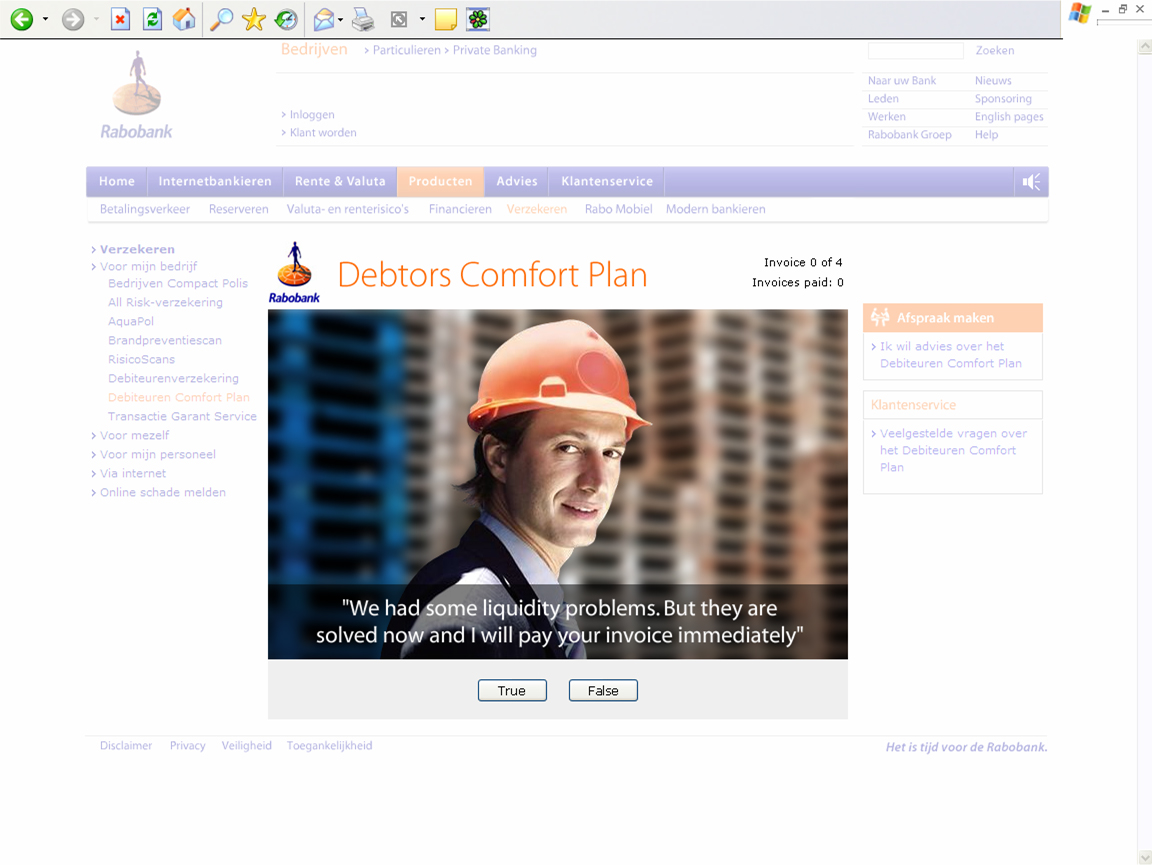
Task: Click the Mail envelope icon
Action: tap(323, 20)
